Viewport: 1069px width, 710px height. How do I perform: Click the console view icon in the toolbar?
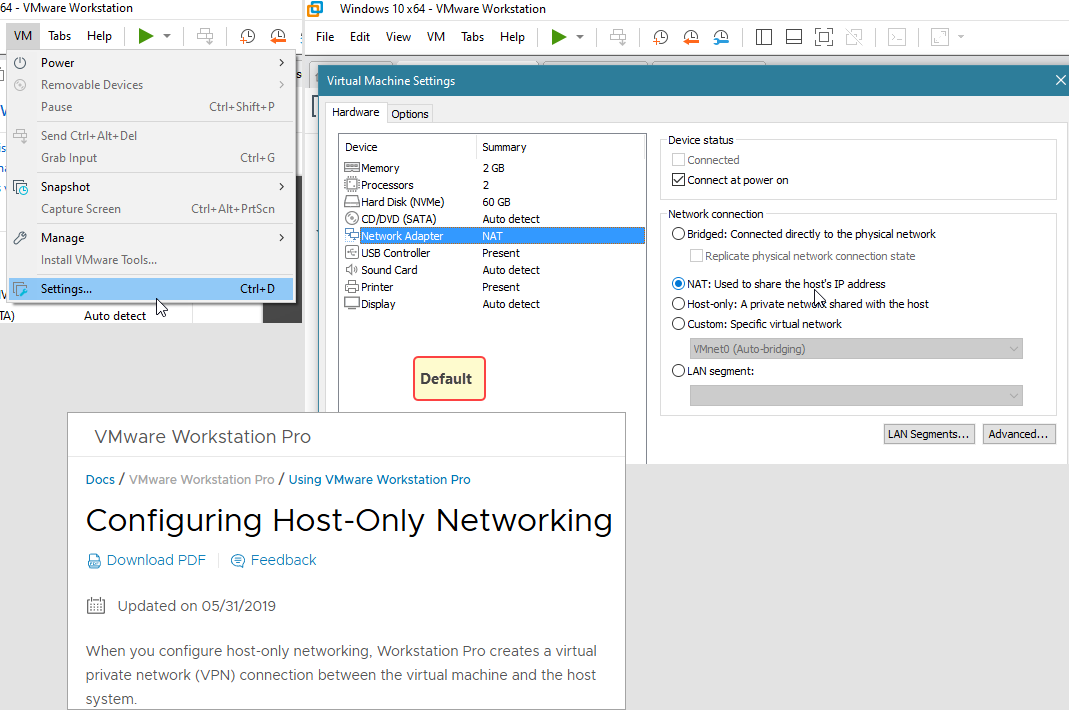[897, 37]
